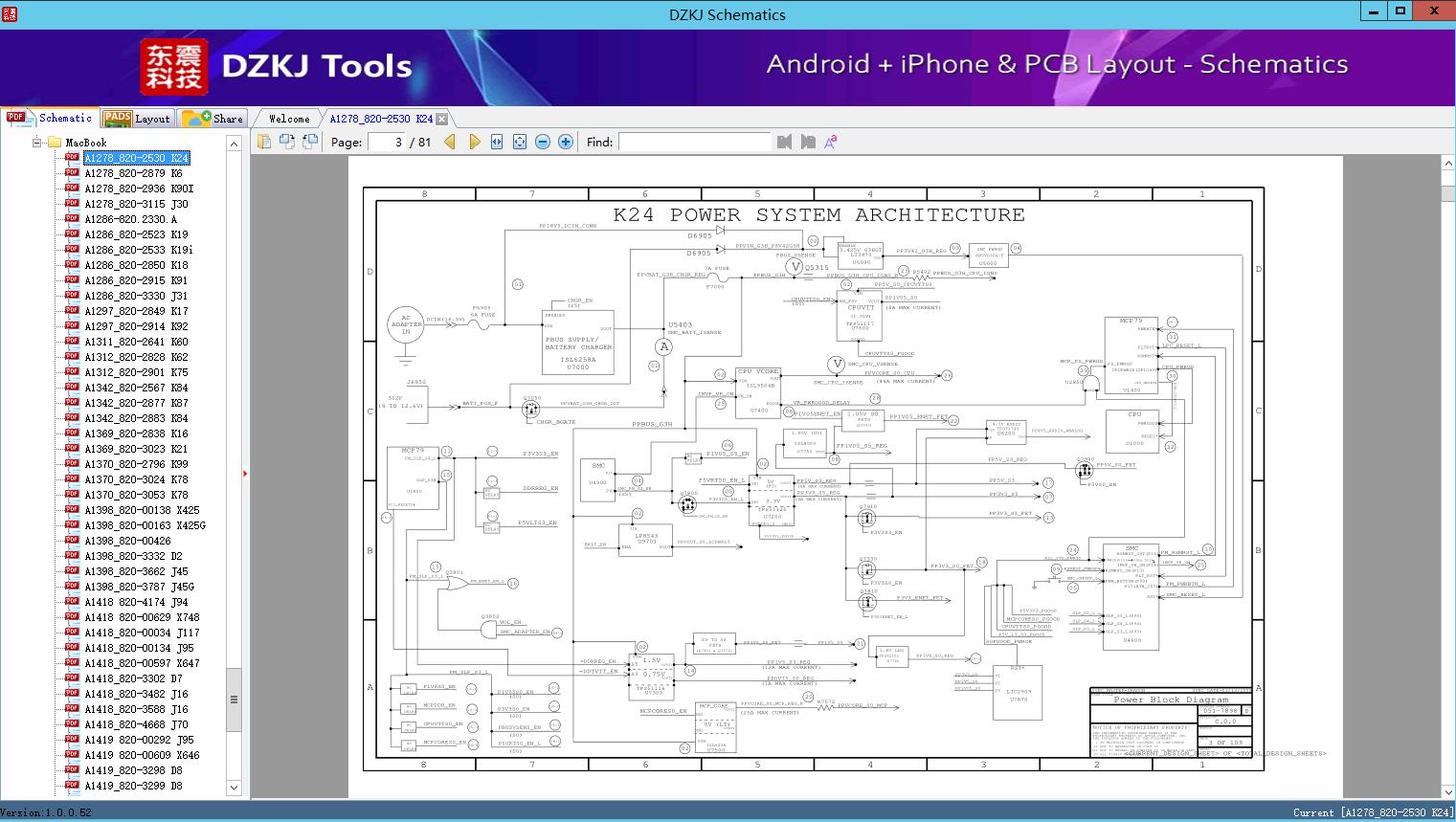1456x822 pixels.
Task: Click the copy page icon in the toolbar
Action: 264,142
